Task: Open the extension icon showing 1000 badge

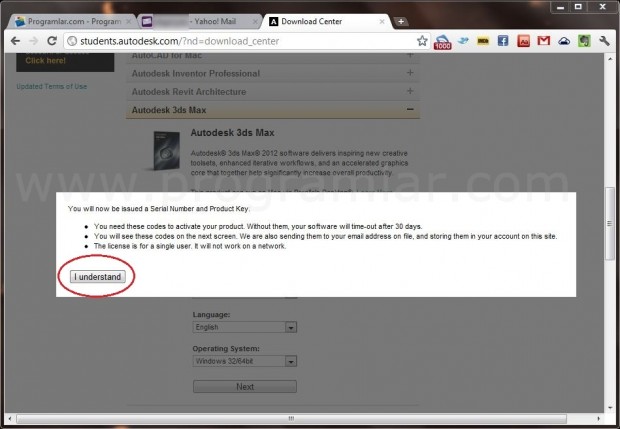Action: coord(442,42)
